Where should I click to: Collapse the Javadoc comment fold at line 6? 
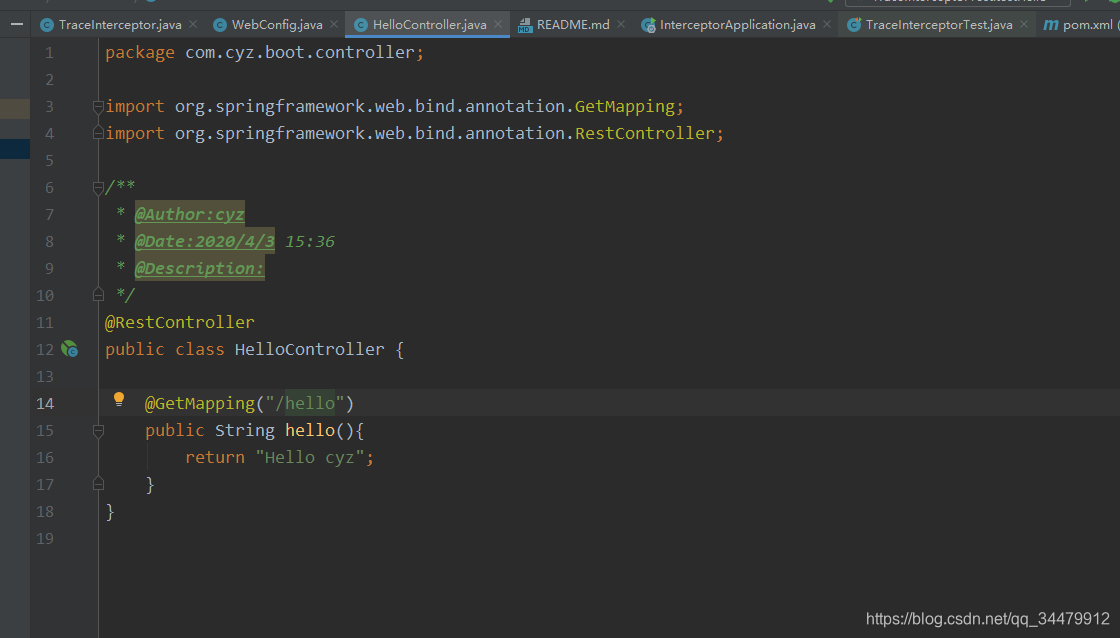(x=99, y=187)
